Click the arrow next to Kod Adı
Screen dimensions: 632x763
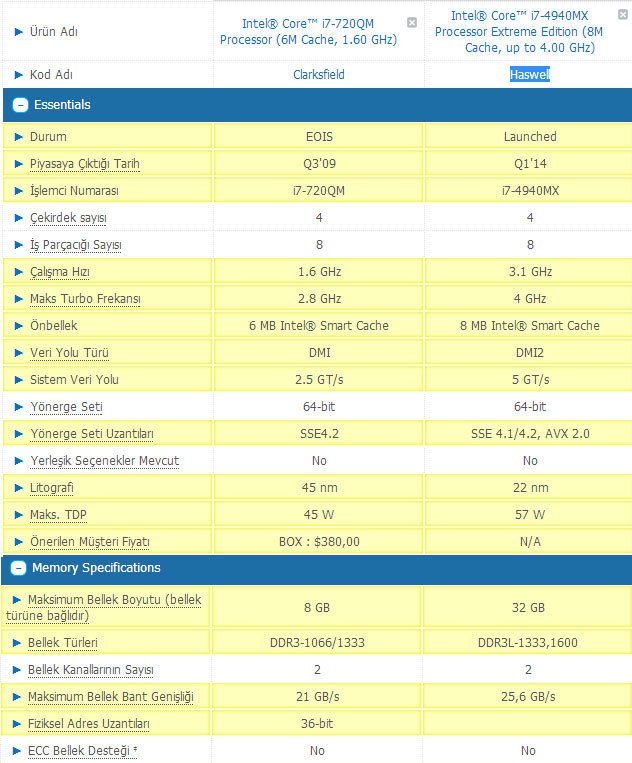(18, 75)
